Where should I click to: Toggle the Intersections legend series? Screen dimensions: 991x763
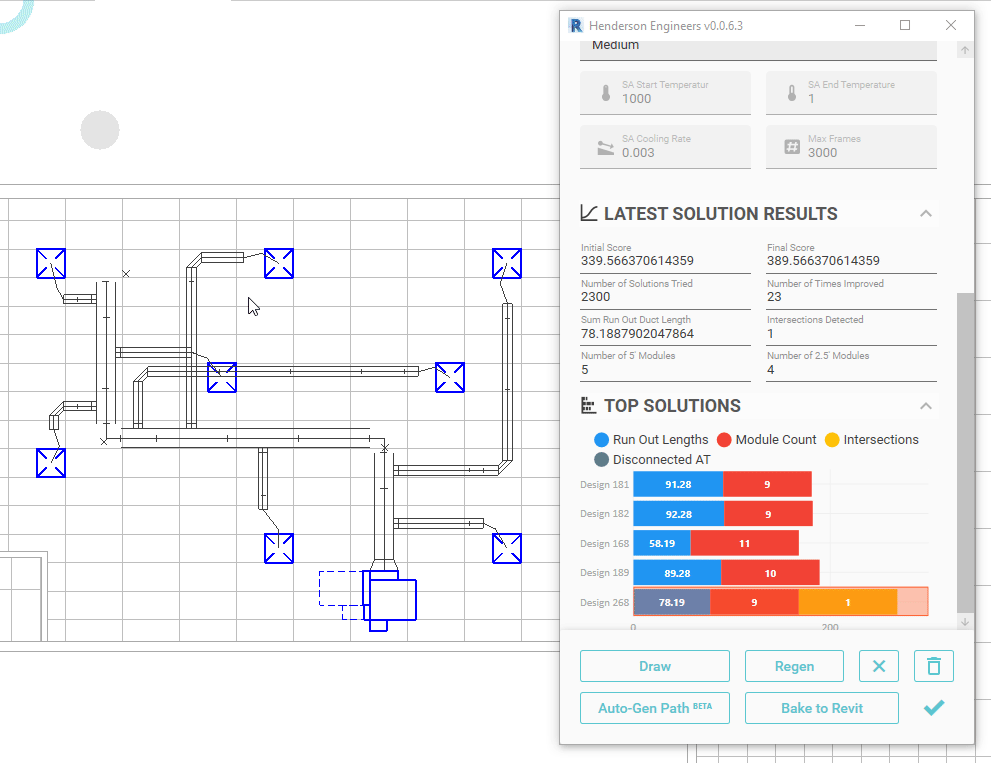(872, 439)
